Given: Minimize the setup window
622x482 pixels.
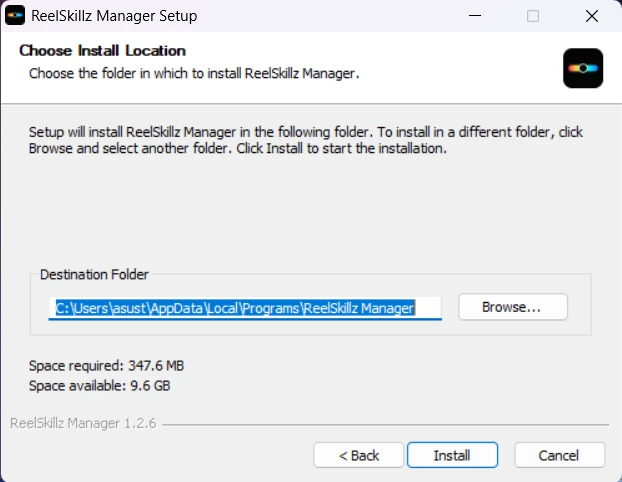Looking at the screenshot, I should [475, 16].
